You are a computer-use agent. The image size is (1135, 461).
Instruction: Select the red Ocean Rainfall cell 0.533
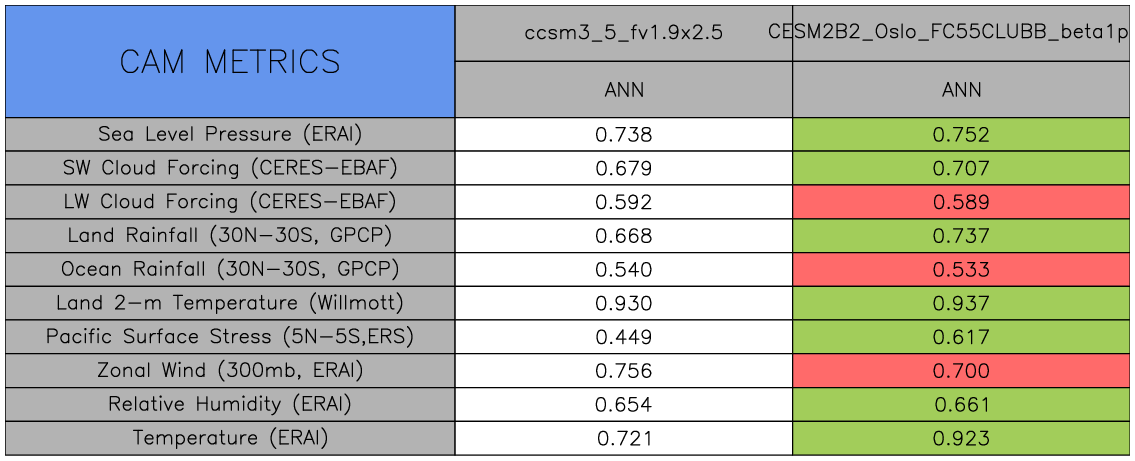[961, 269]
